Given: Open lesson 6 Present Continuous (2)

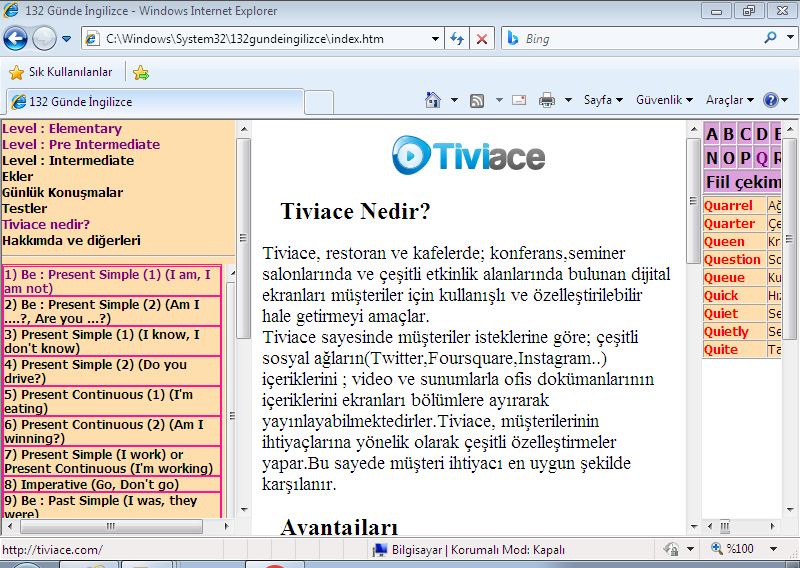Looking at the screenshot, I should (112, 431).
